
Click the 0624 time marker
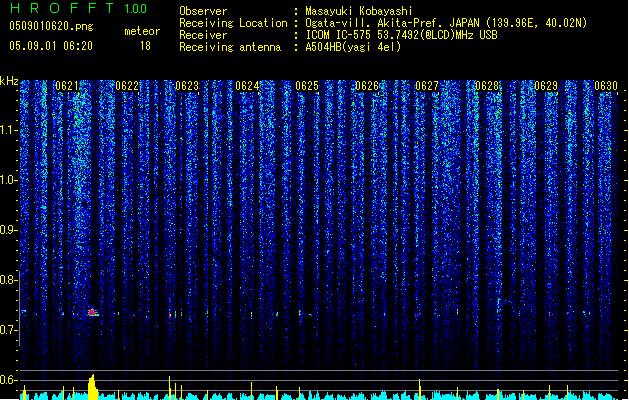coord(247,86)
